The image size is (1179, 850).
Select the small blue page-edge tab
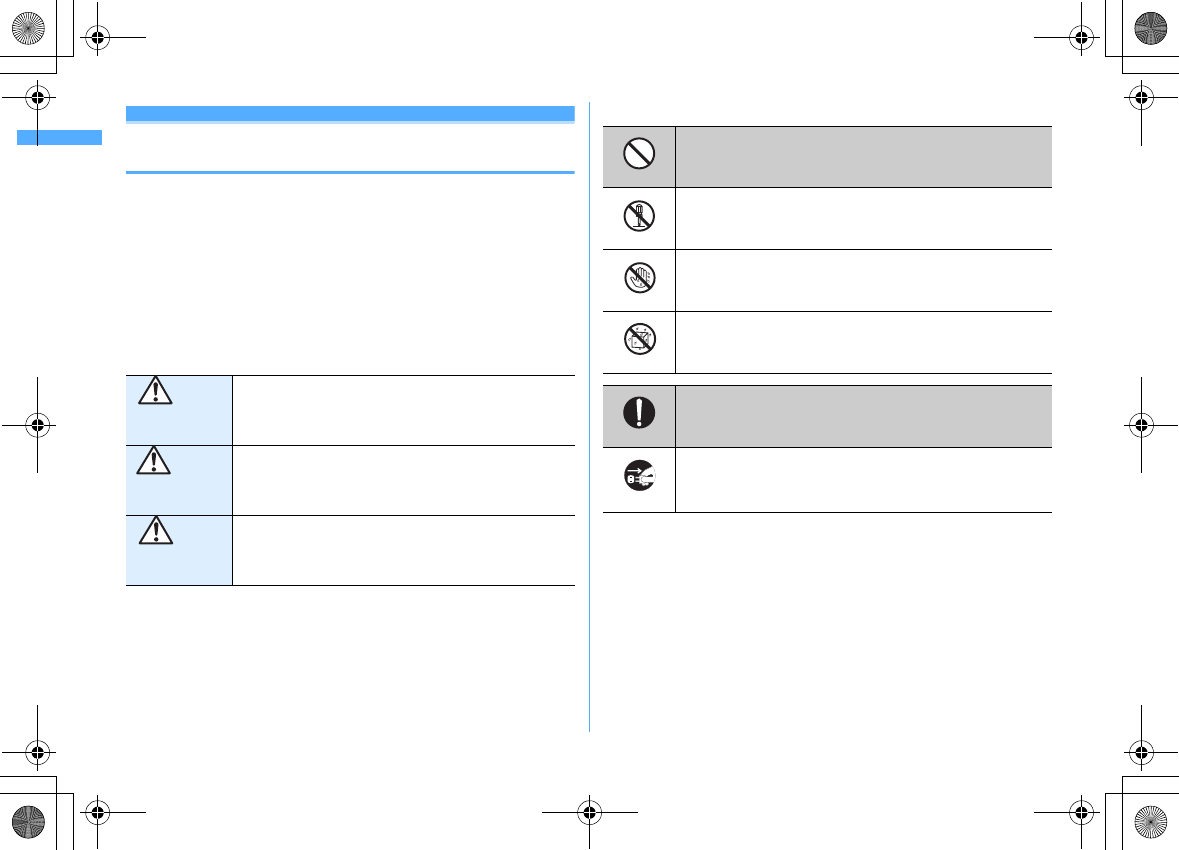[59, 137]
